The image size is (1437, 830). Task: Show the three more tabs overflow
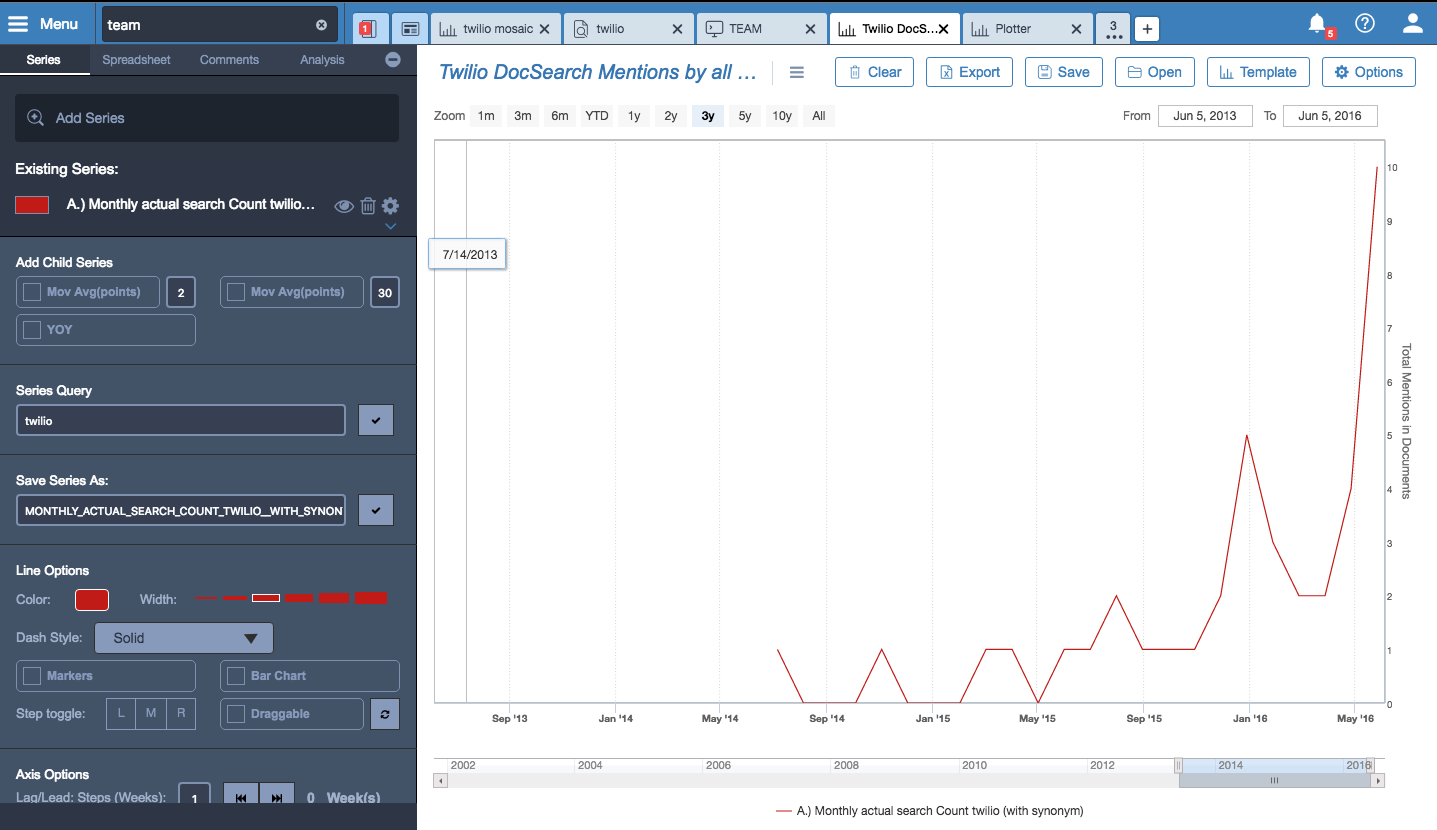tap(1114, 29)
